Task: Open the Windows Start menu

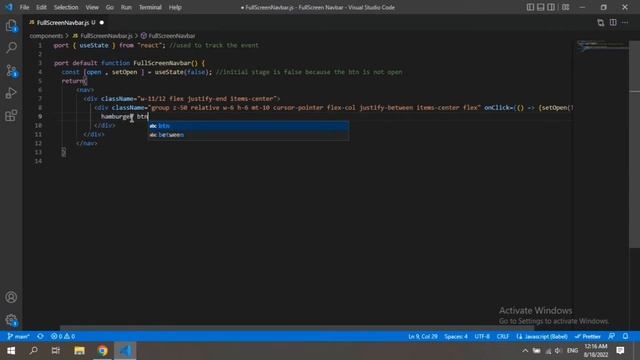Action: (x=11, y=351)
